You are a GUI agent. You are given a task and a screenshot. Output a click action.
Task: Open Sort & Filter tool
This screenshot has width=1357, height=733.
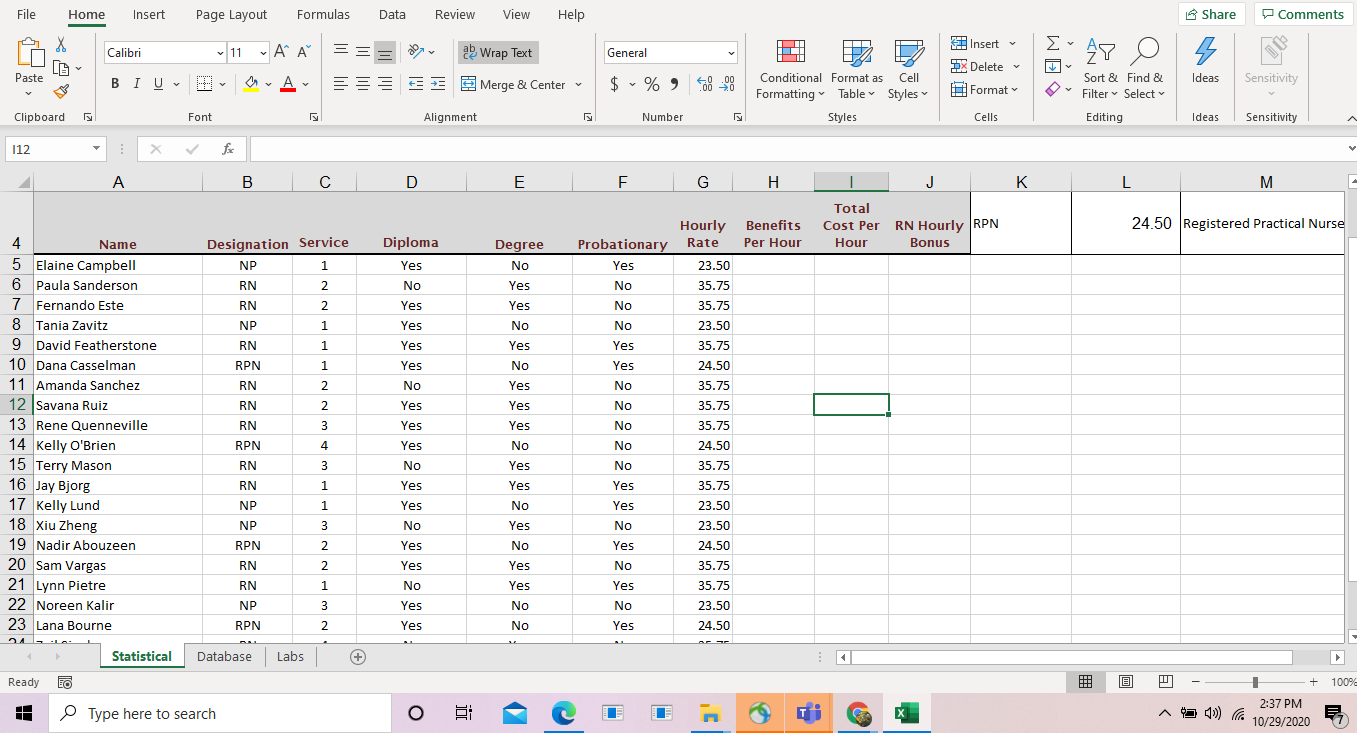(x=1100, y=70)
